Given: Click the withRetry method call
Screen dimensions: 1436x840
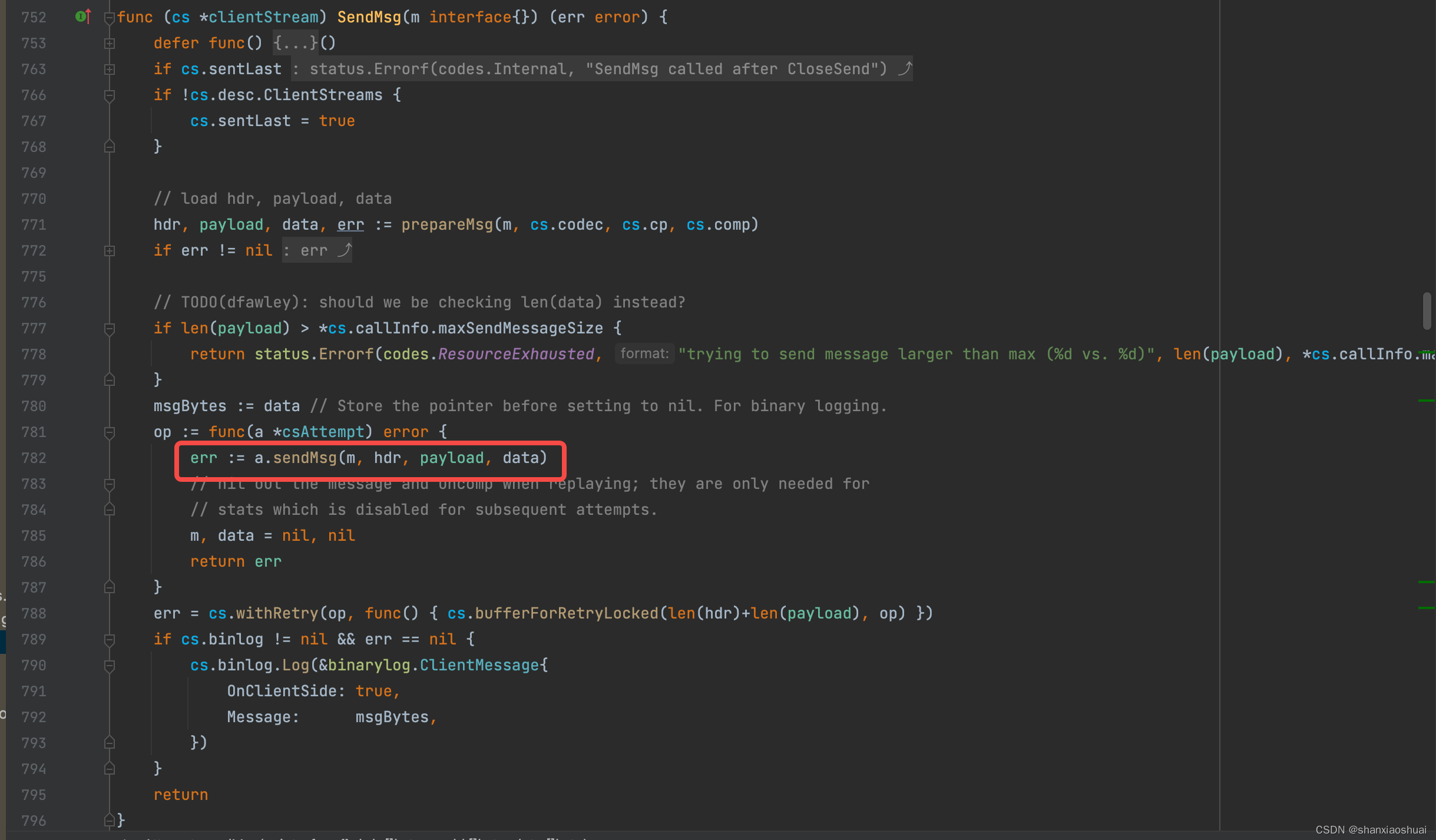Looking at the screenshot, I should tap(277, 613).
